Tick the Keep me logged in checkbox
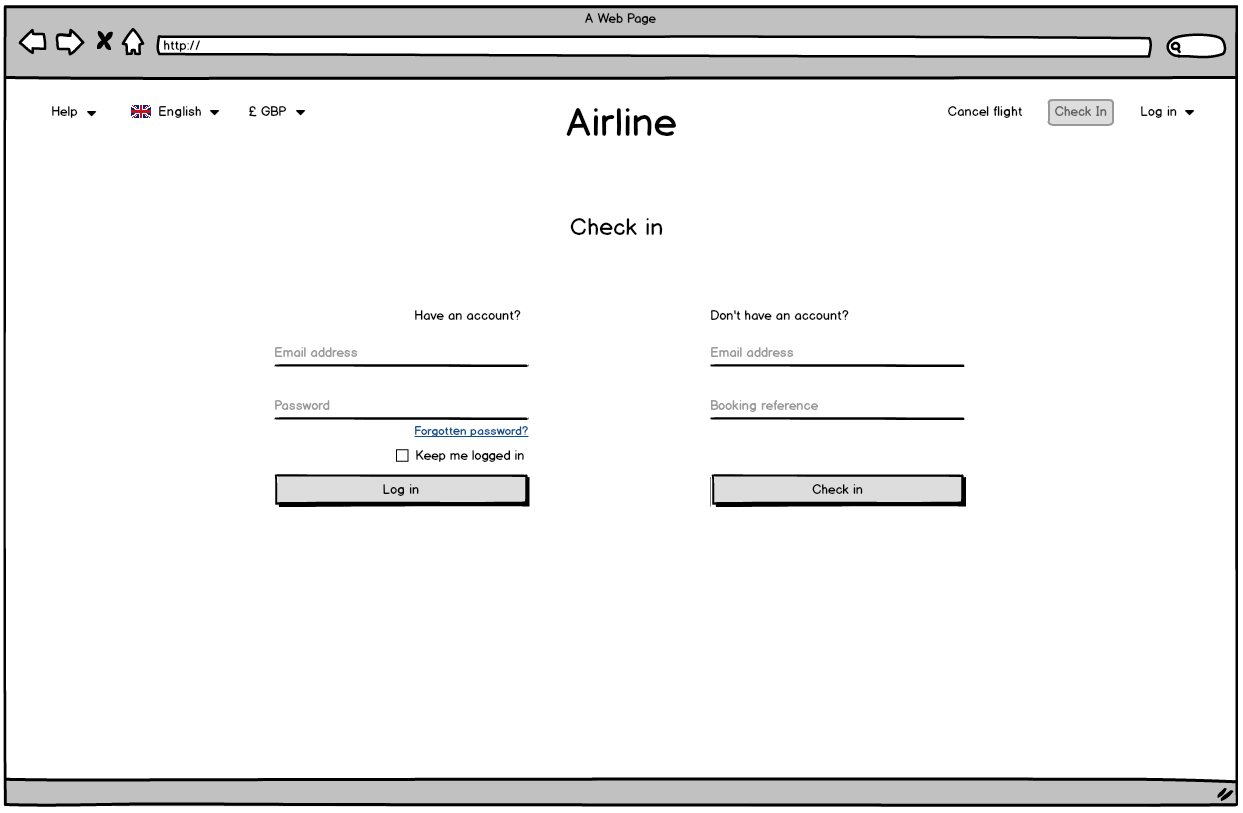1243x813 pixels. coord(402,456)
